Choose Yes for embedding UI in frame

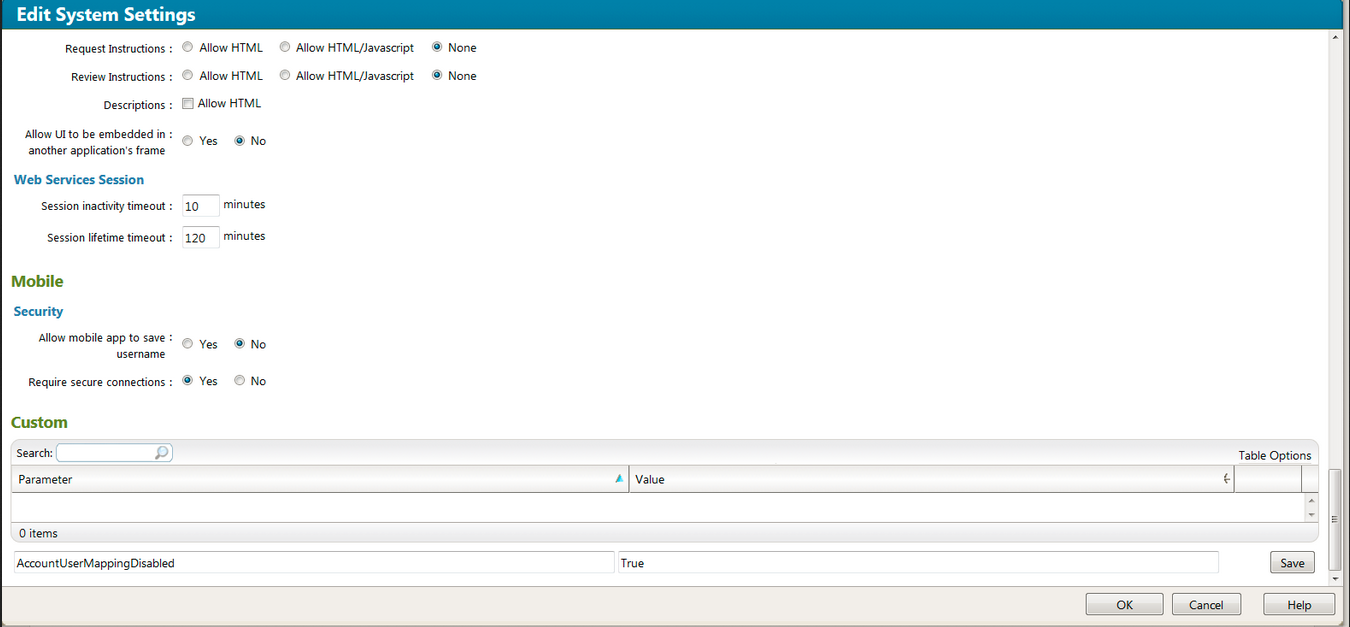tap(188, 141)
